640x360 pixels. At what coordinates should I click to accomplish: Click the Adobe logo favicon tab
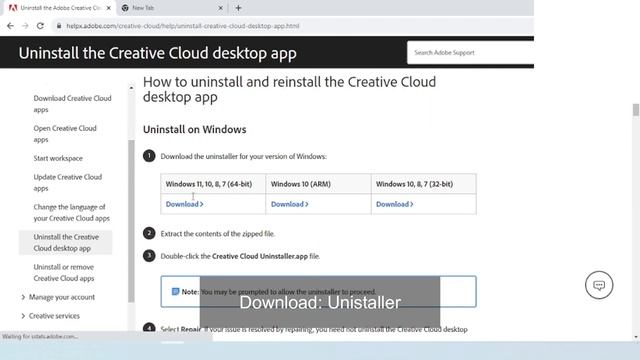pos(13,8)
